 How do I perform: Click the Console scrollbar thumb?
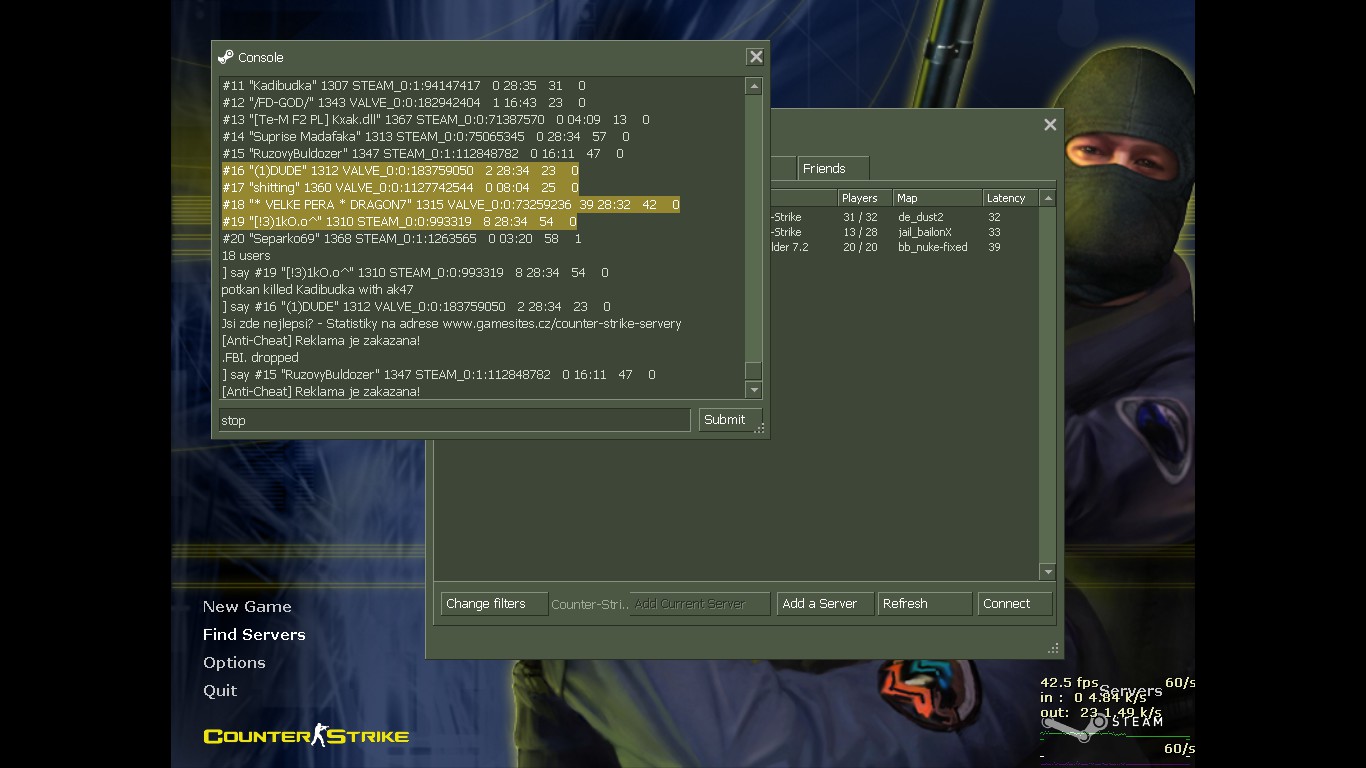tap(754, 371)
